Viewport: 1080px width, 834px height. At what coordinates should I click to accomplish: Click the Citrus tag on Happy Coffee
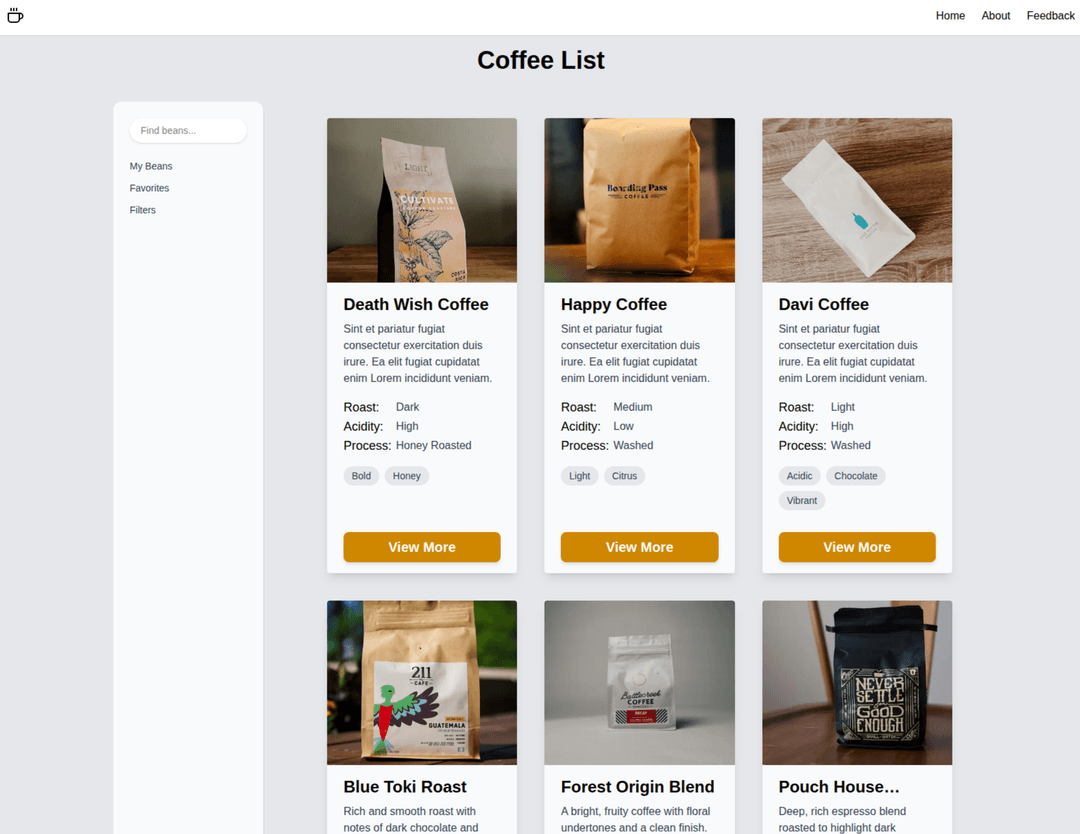tap(624, 476)
